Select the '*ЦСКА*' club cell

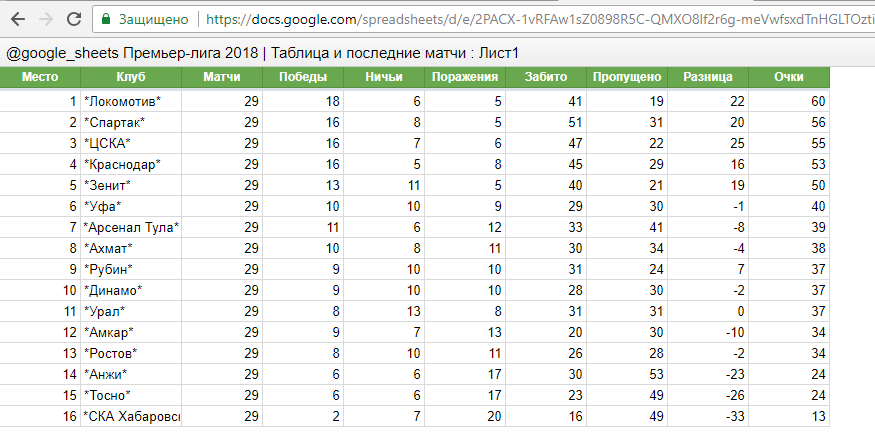tap(131, 143)
